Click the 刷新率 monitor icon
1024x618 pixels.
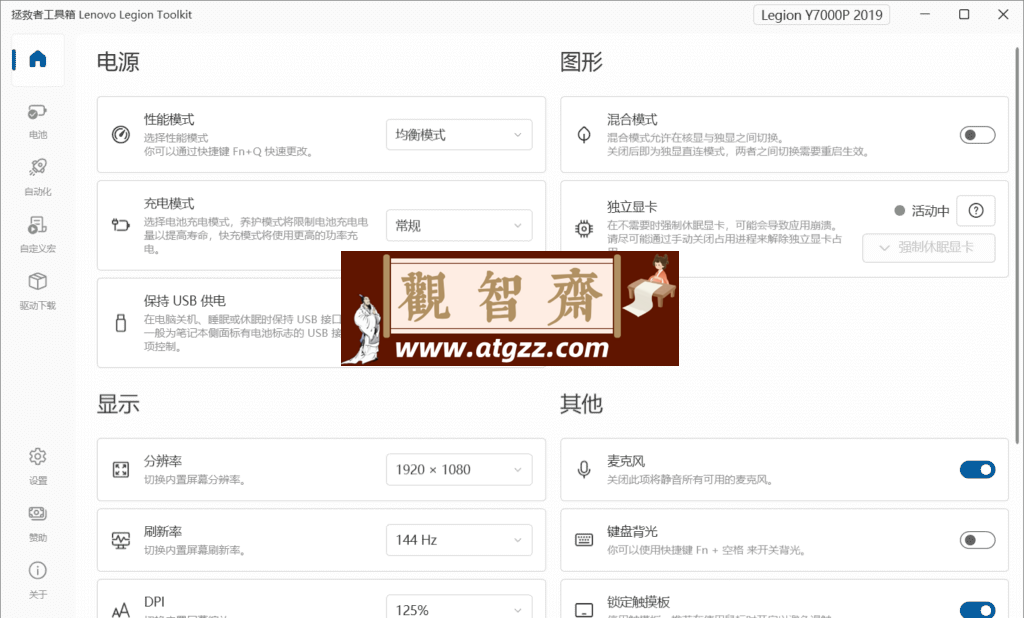121,540
